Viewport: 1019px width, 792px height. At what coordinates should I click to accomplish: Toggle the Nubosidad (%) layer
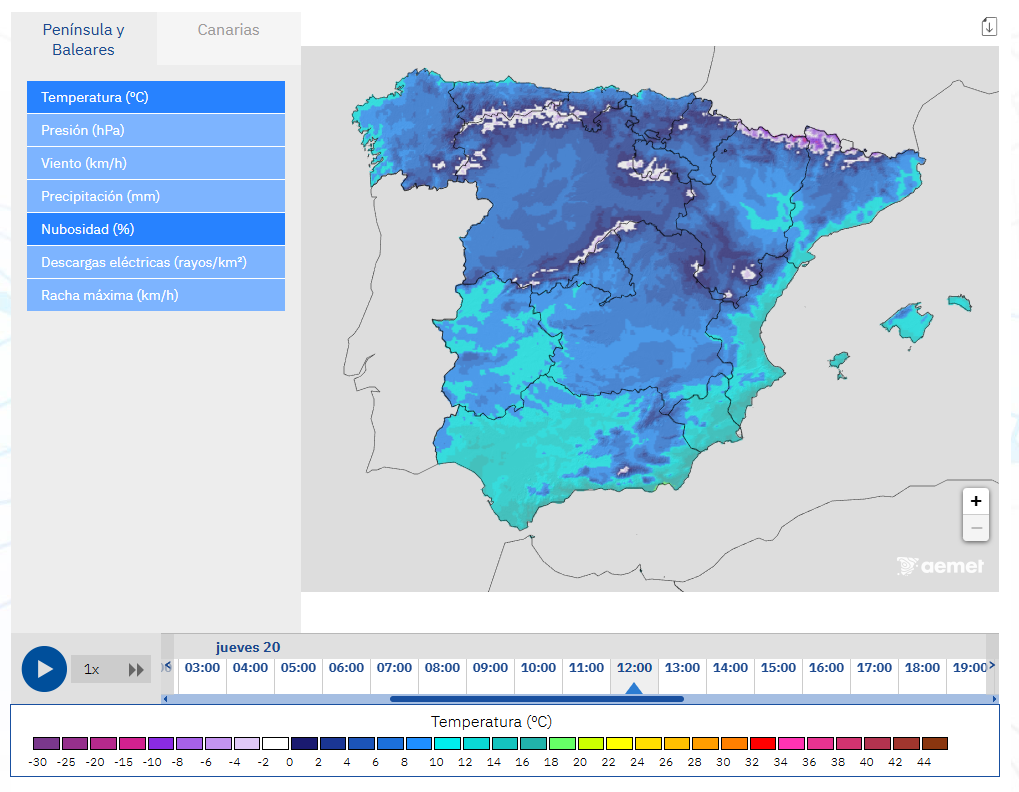(x=156, y=229)
